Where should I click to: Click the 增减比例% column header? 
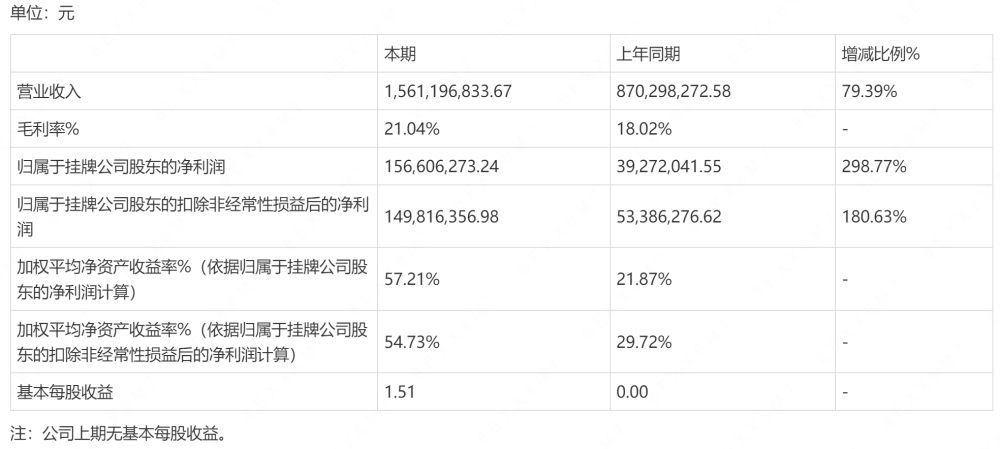pyautogui.click(x=880, y=54)
